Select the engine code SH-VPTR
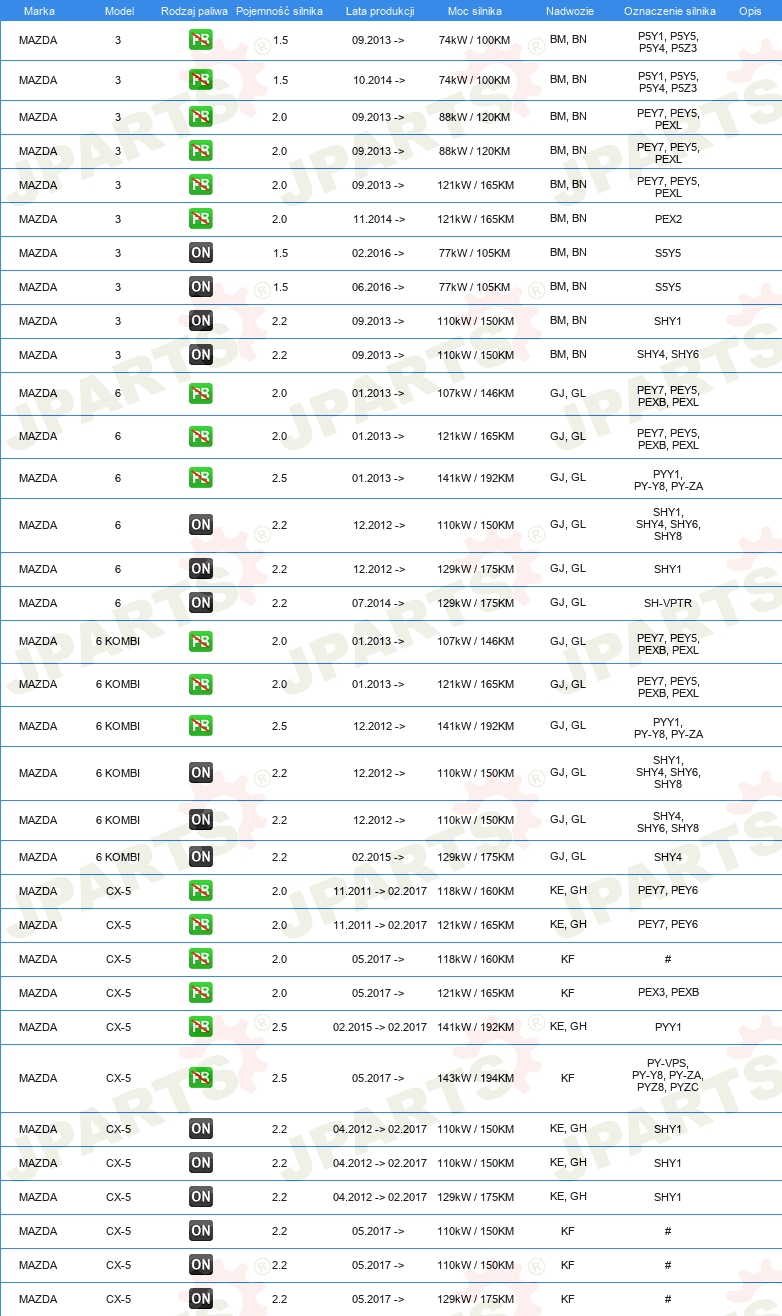Viewport: 782px width, 1316px height. [x=668, y=603]
